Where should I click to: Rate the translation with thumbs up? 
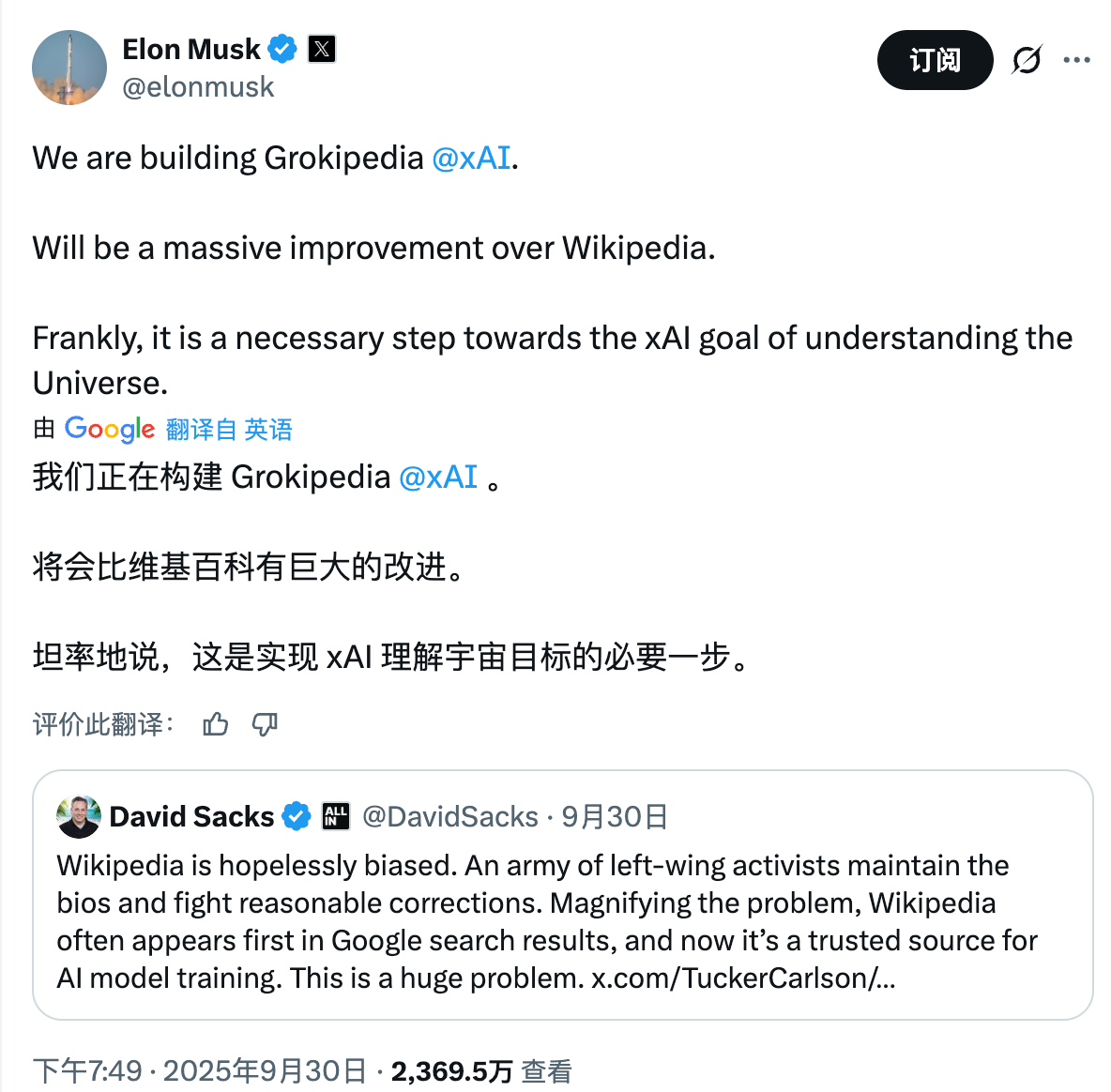pyautogui.click(x=216, y=724)
